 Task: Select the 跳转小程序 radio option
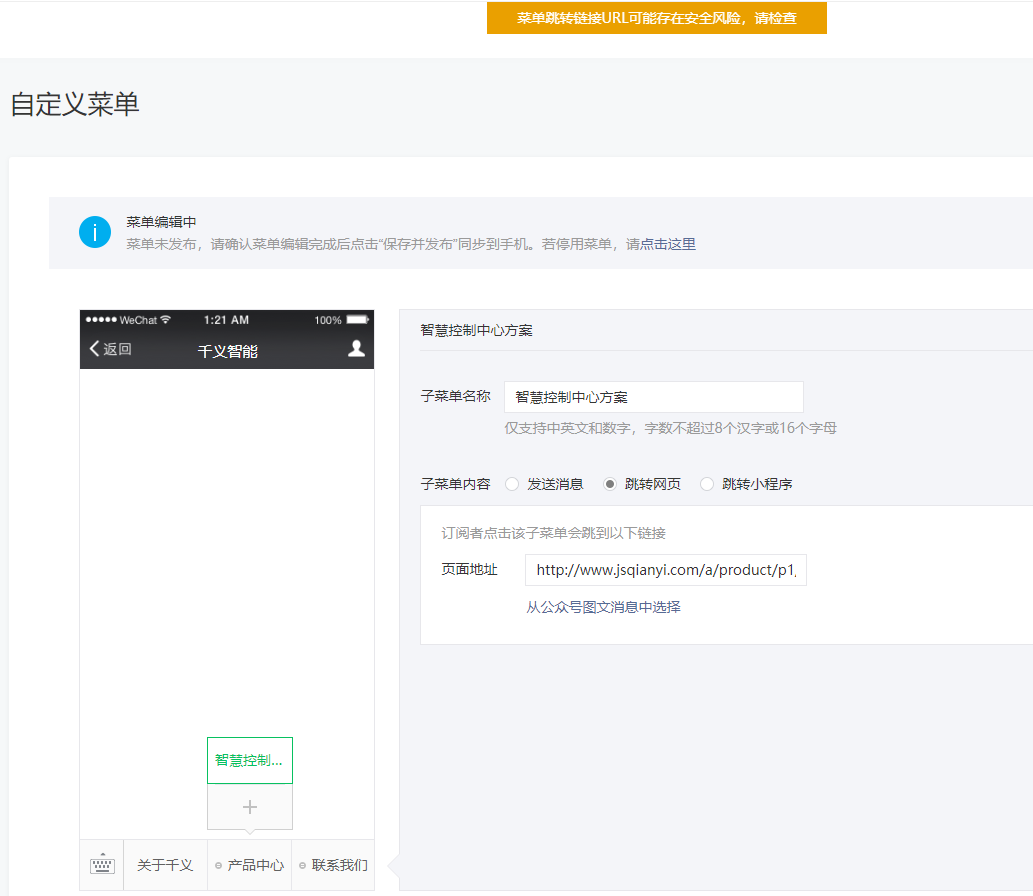coord(707,484)
